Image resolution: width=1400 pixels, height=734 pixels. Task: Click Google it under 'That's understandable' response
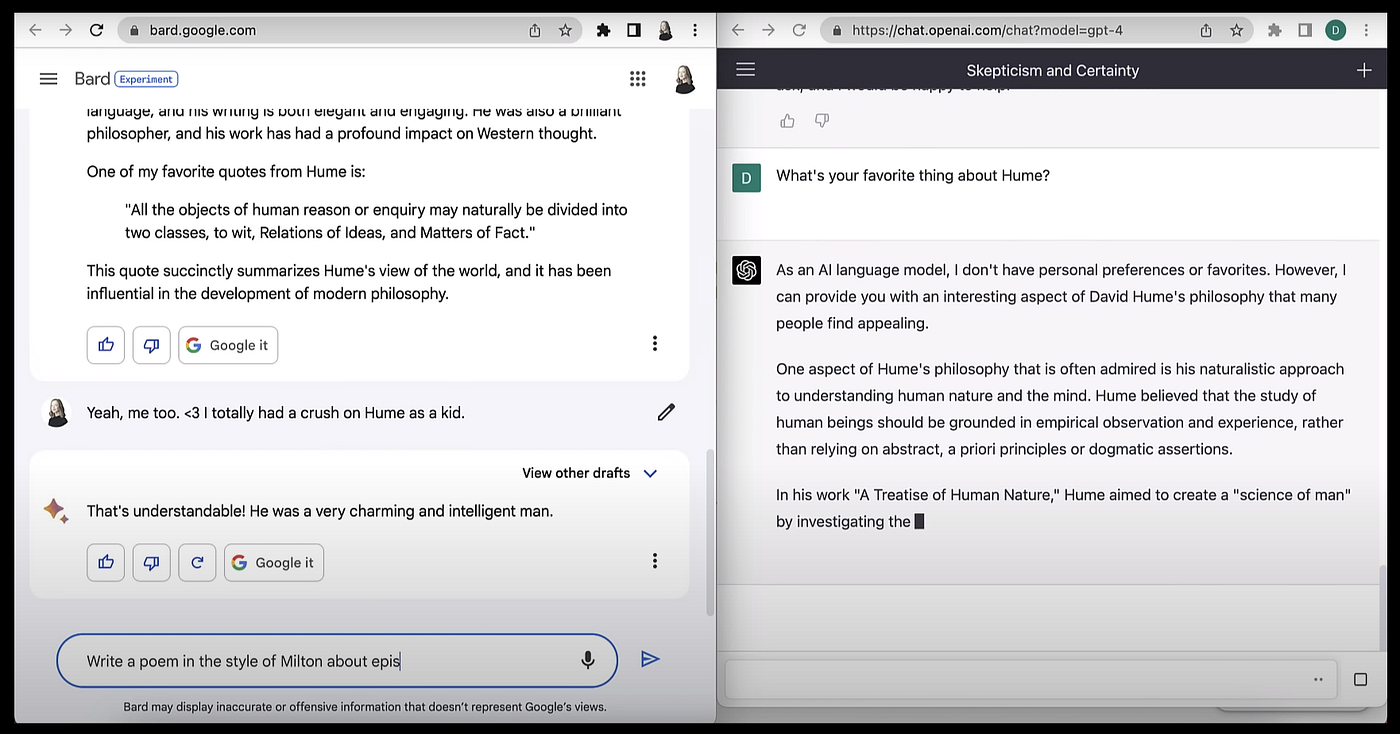pyautogui.click(x=274, y=563)
